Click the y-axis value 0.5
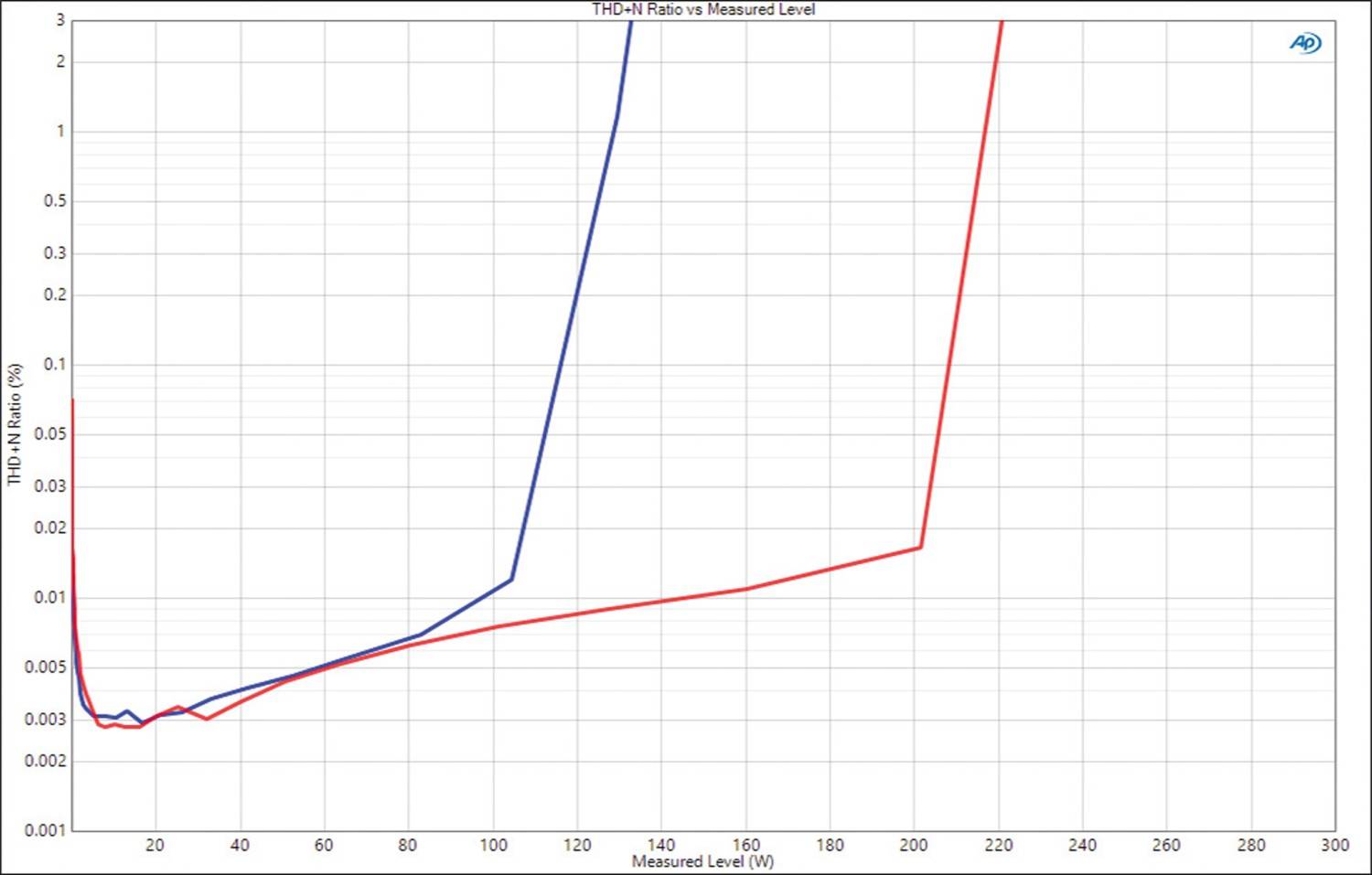Image resolution: width=1372 pixels, height=875 pixels. (56, 201)
